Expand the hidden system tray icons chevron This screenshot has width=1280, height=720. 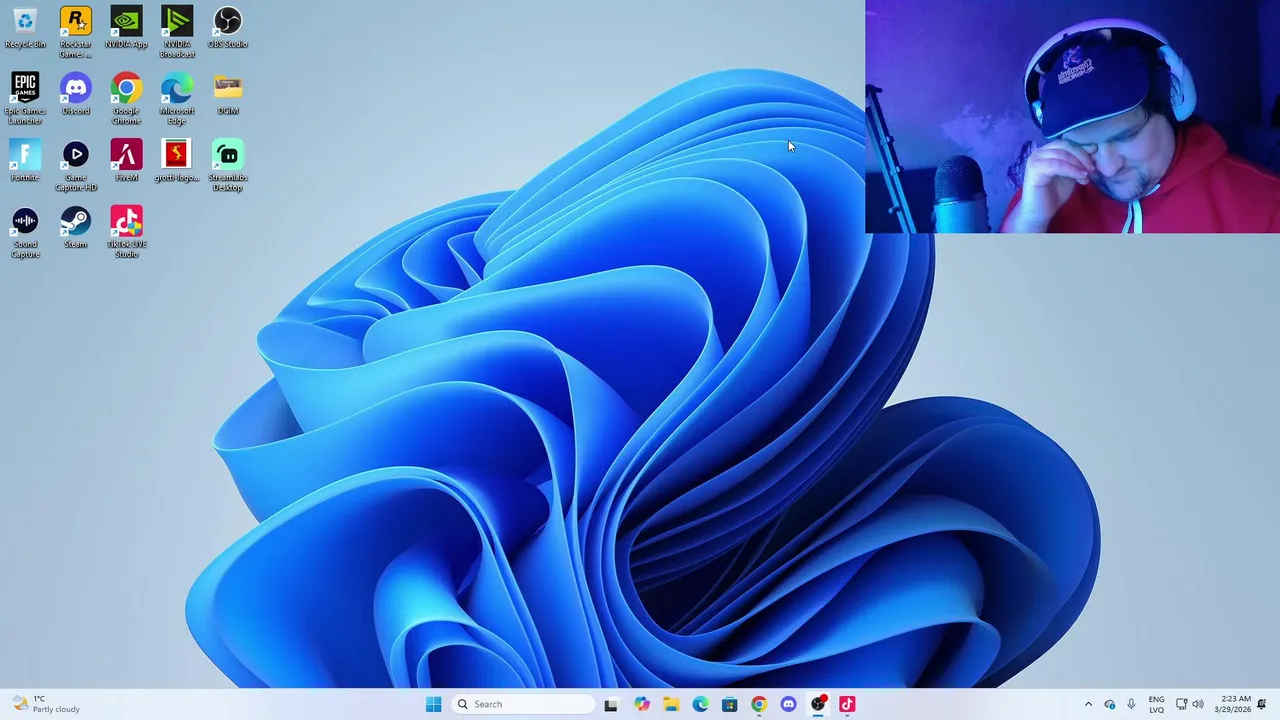click(x=1088, y=704)
